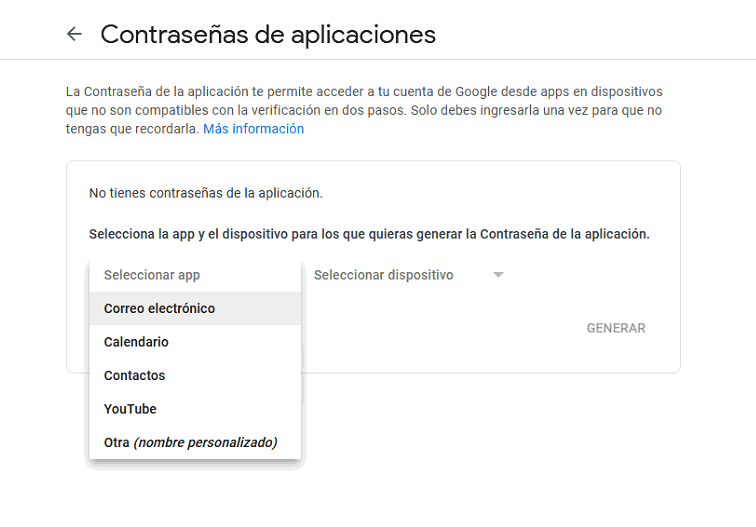The height and width of the screenshot is (527, 756).
Task: Select Correo electrónico from the app list
Action: tap(160, 308)
